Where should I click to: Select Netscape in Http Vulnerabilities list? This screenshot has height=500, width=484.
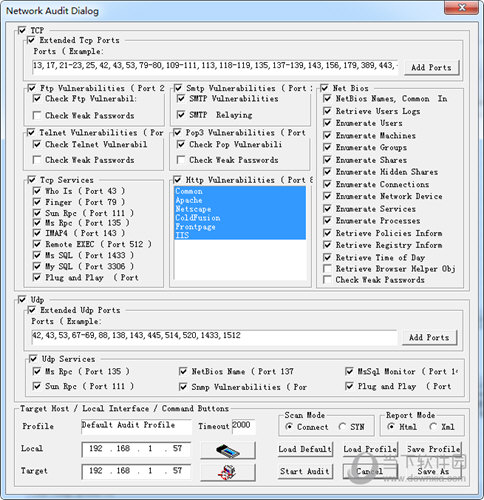[x=240, y=209]
